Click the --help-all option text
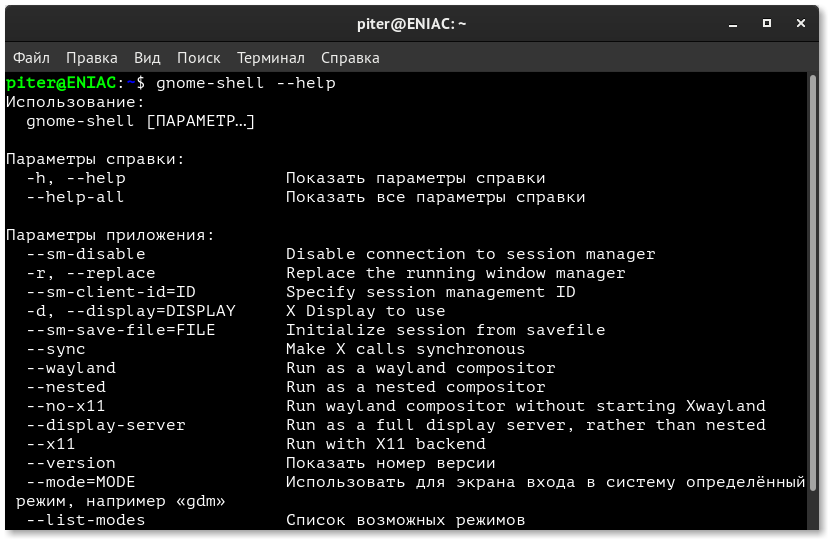Screen dimensions: 828x539 click(x=76, y=197)
